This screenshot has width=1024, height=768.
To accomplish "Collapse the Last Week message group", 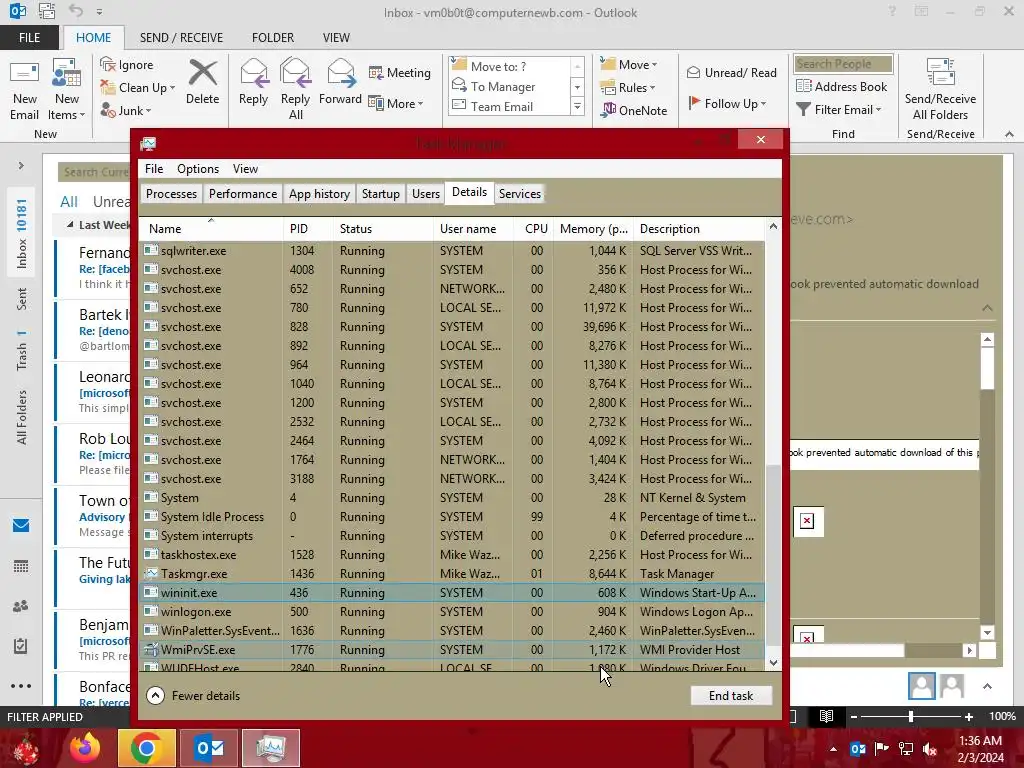I will pyautogui.click(x=70, y=225).
